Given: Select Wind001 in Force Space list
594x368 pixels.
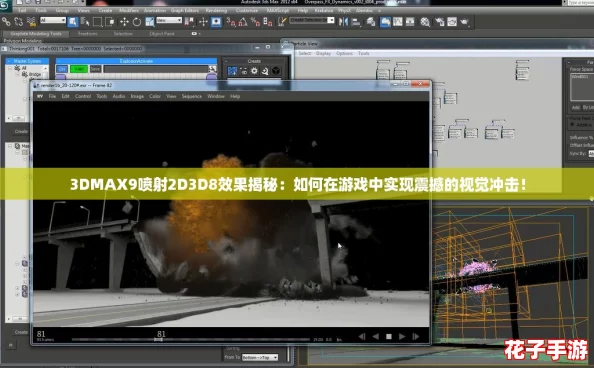Looking at the screenshot, I should pyautogui.click(x=580, y=77).
